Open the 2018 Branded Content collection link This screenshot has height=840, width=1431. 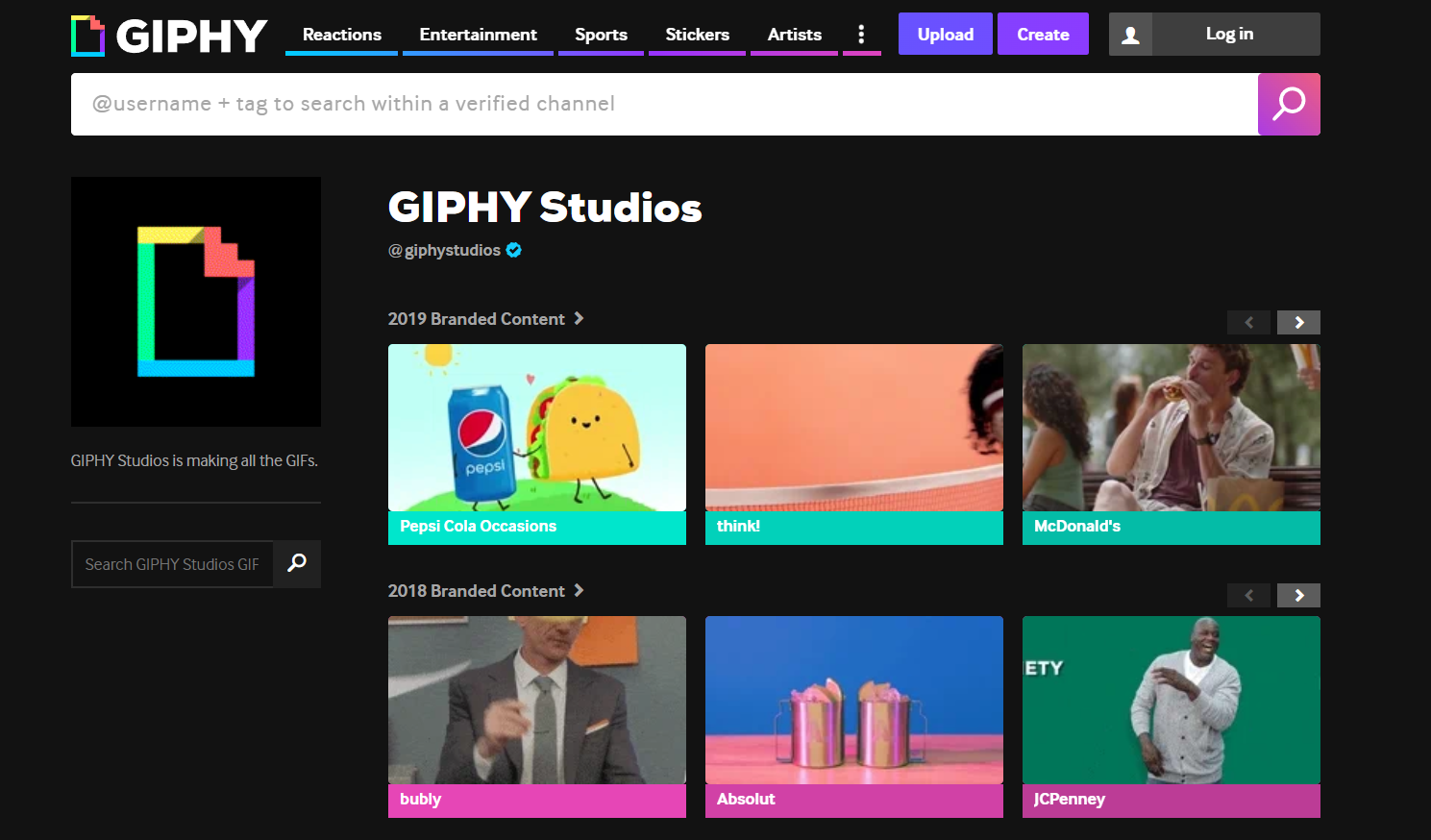pos(476,591)
